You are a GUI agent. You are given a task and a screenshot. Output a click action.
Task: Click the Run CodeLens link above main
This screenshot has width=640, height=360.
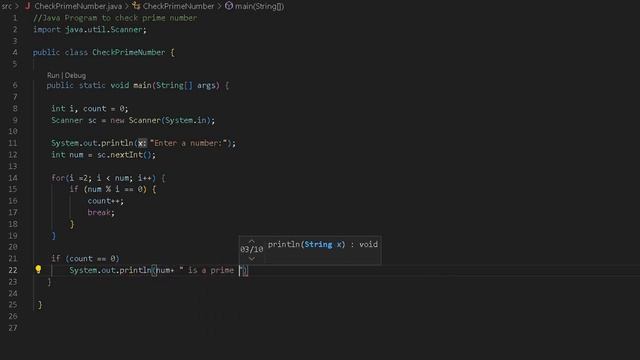pyautogui.click(x=53, y=76)
